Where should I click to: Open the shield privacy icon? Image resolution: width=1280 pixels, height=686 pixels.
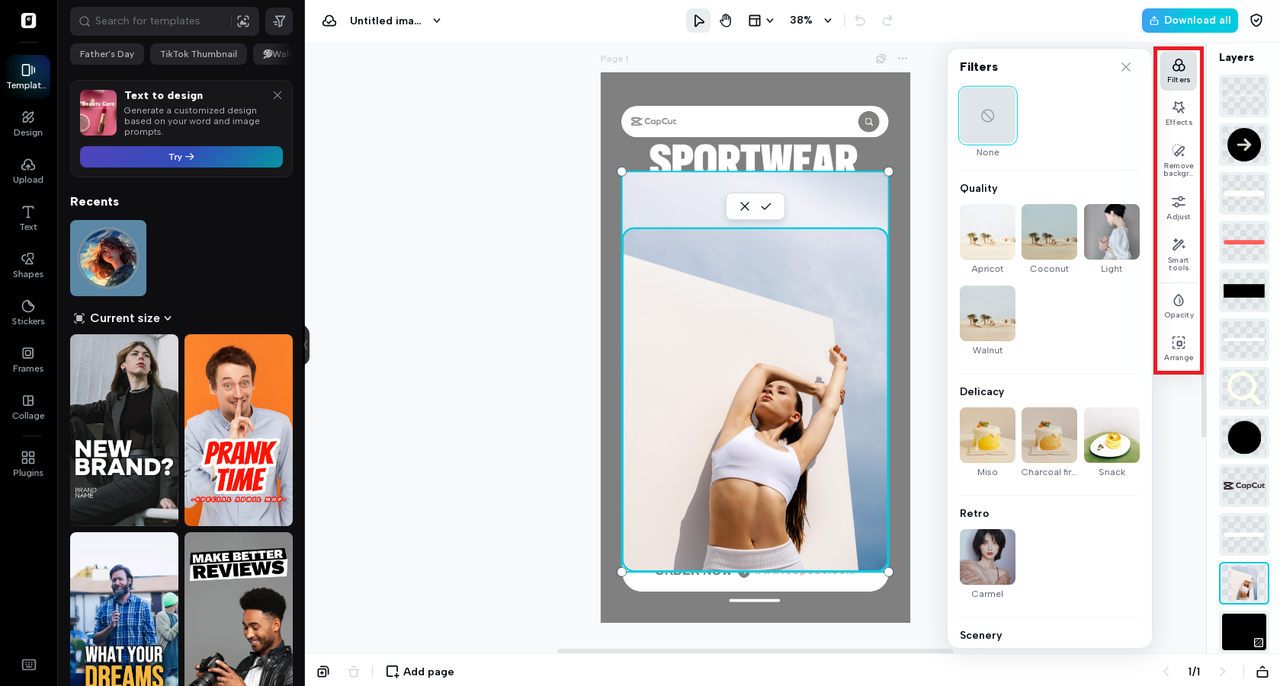1257,20
